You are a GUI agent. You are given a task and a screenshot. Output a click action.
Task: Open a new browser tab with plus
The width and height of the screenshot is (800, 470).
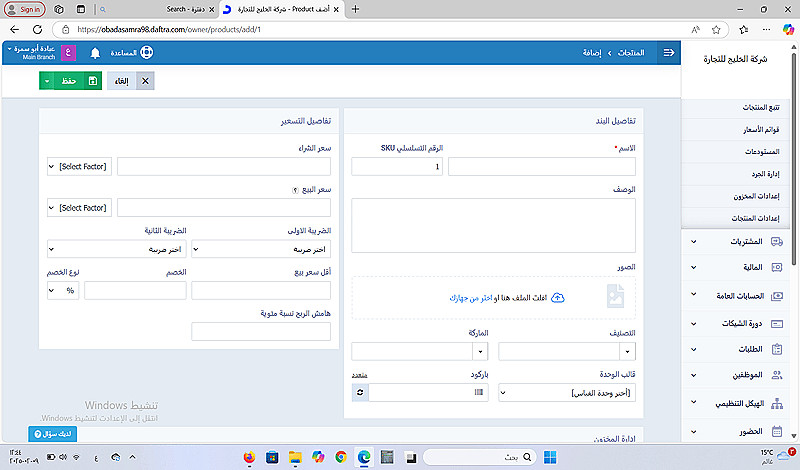[x=356, y=9]
